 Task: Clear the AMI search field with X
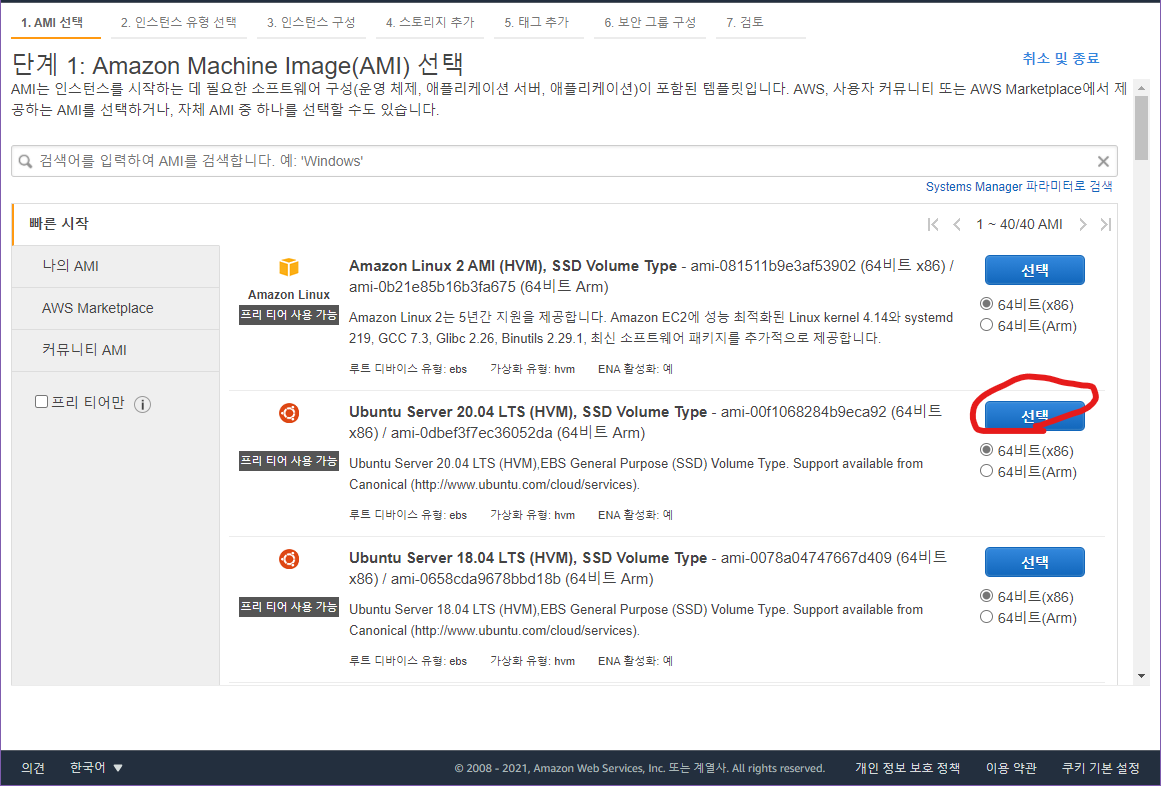[x=1103, y=161]
